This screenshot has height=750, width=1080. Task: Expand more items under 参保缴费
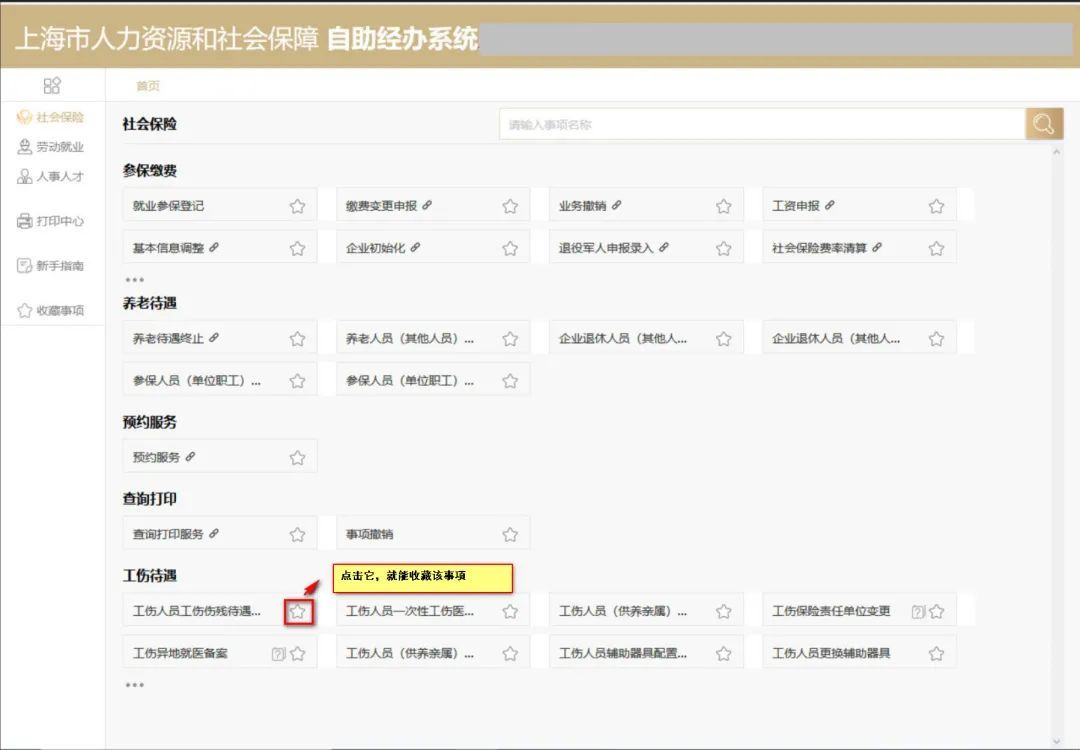tap(134, 280)
